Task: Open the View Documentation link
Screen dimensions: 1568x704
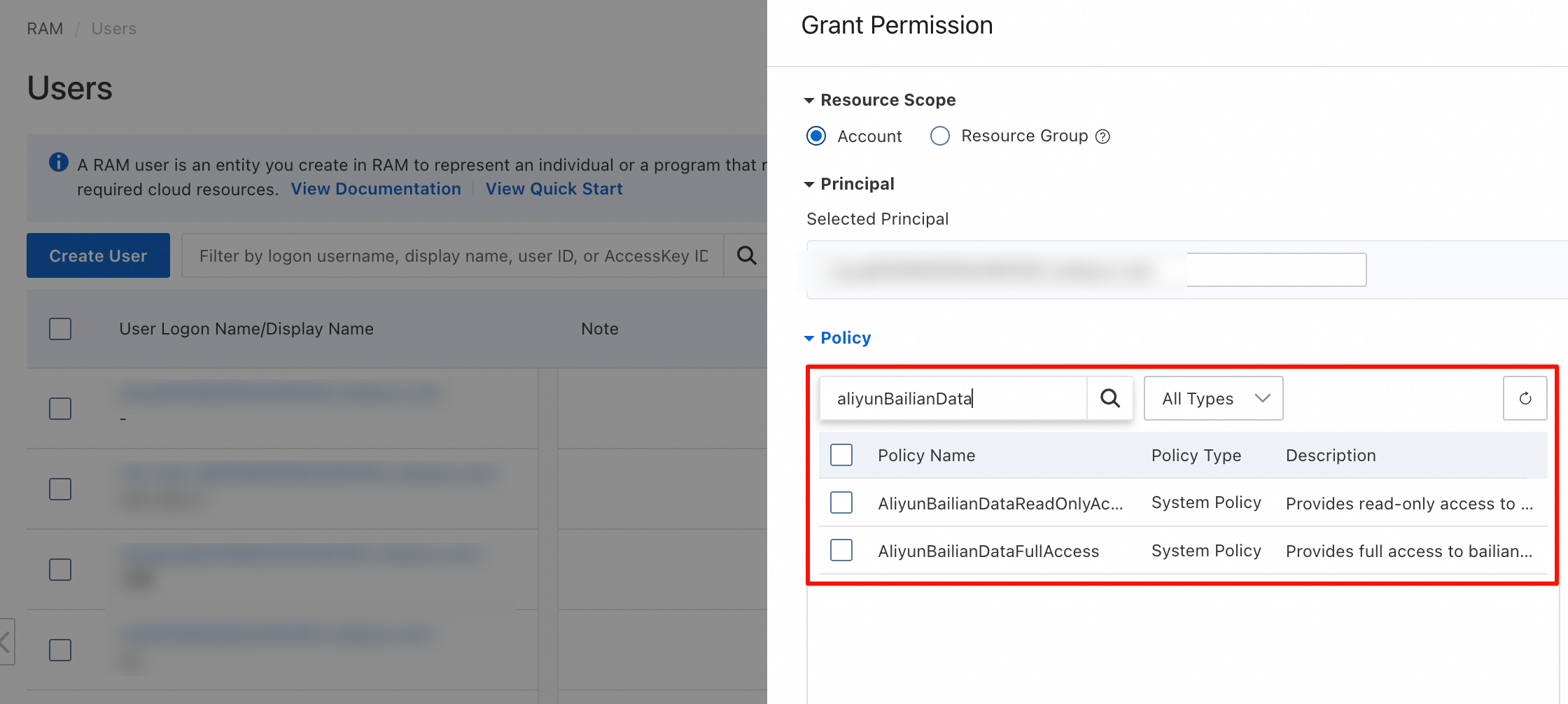Action: pos(376,189)
